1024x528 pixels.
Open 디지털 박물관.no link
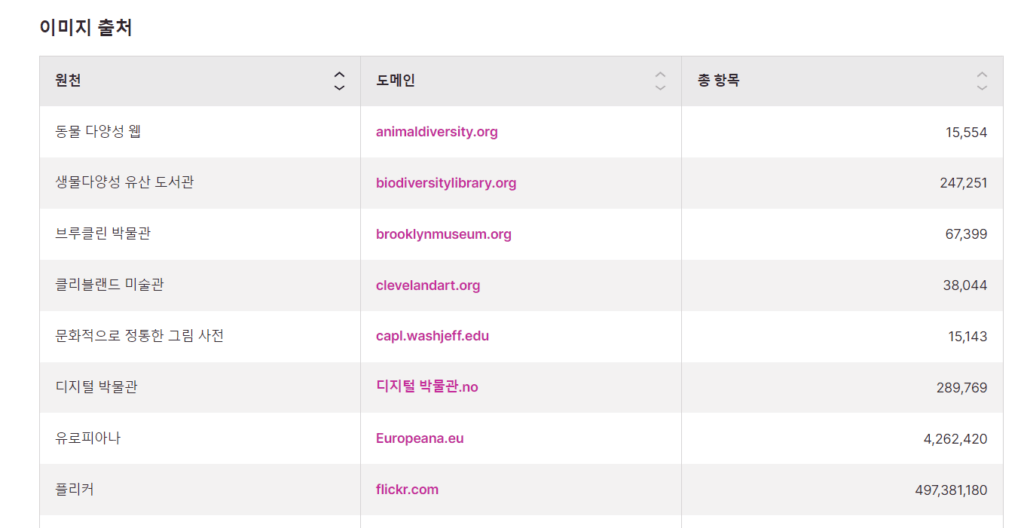(427, 387)
